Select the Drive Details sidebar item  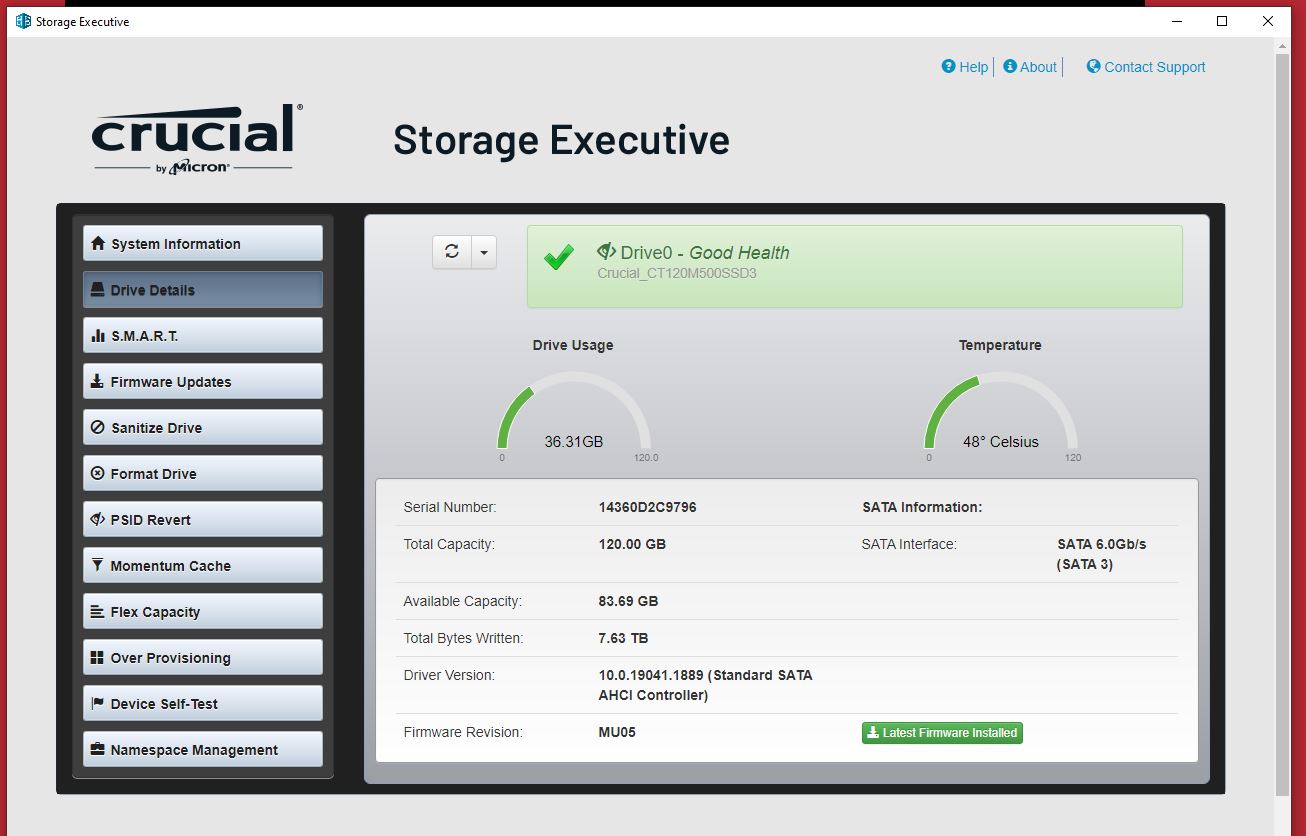(x=202, y=290)
